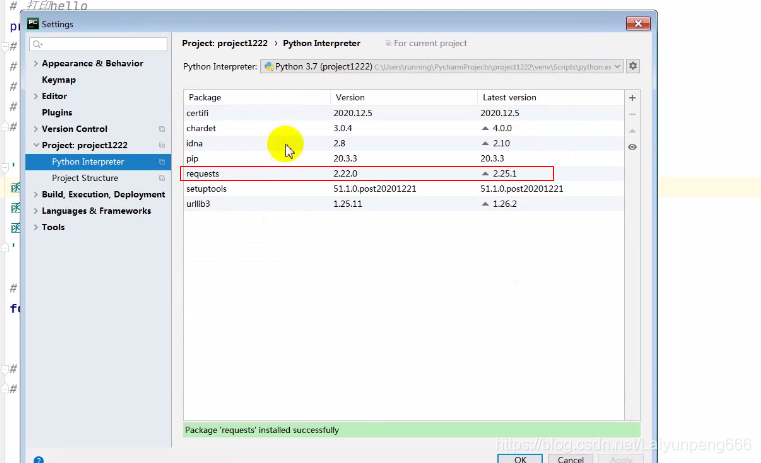
Task: Select the pip package row
Action: [404, 158]
